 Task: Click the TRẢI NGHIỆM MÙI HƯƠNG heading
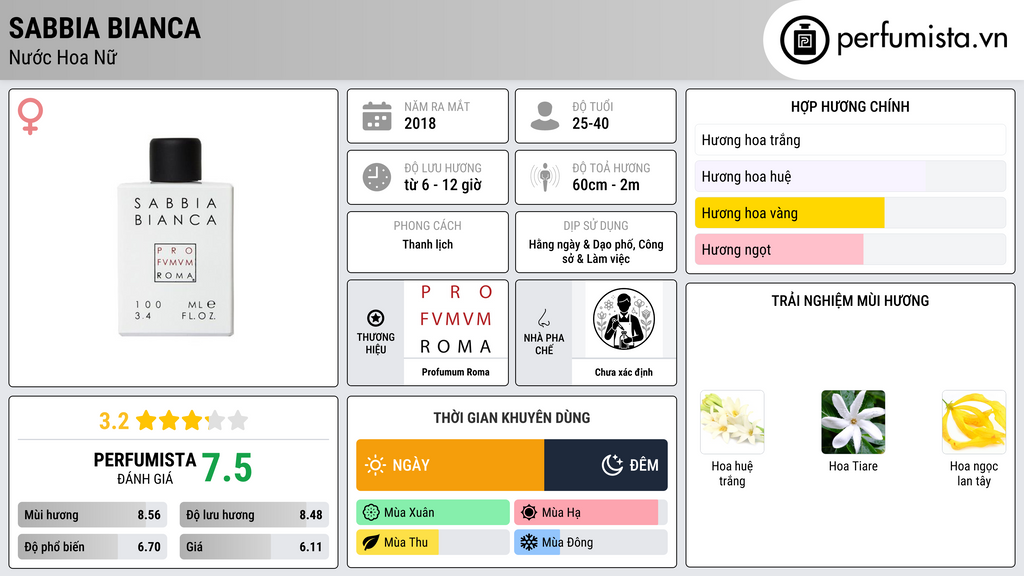click(850, 300)
